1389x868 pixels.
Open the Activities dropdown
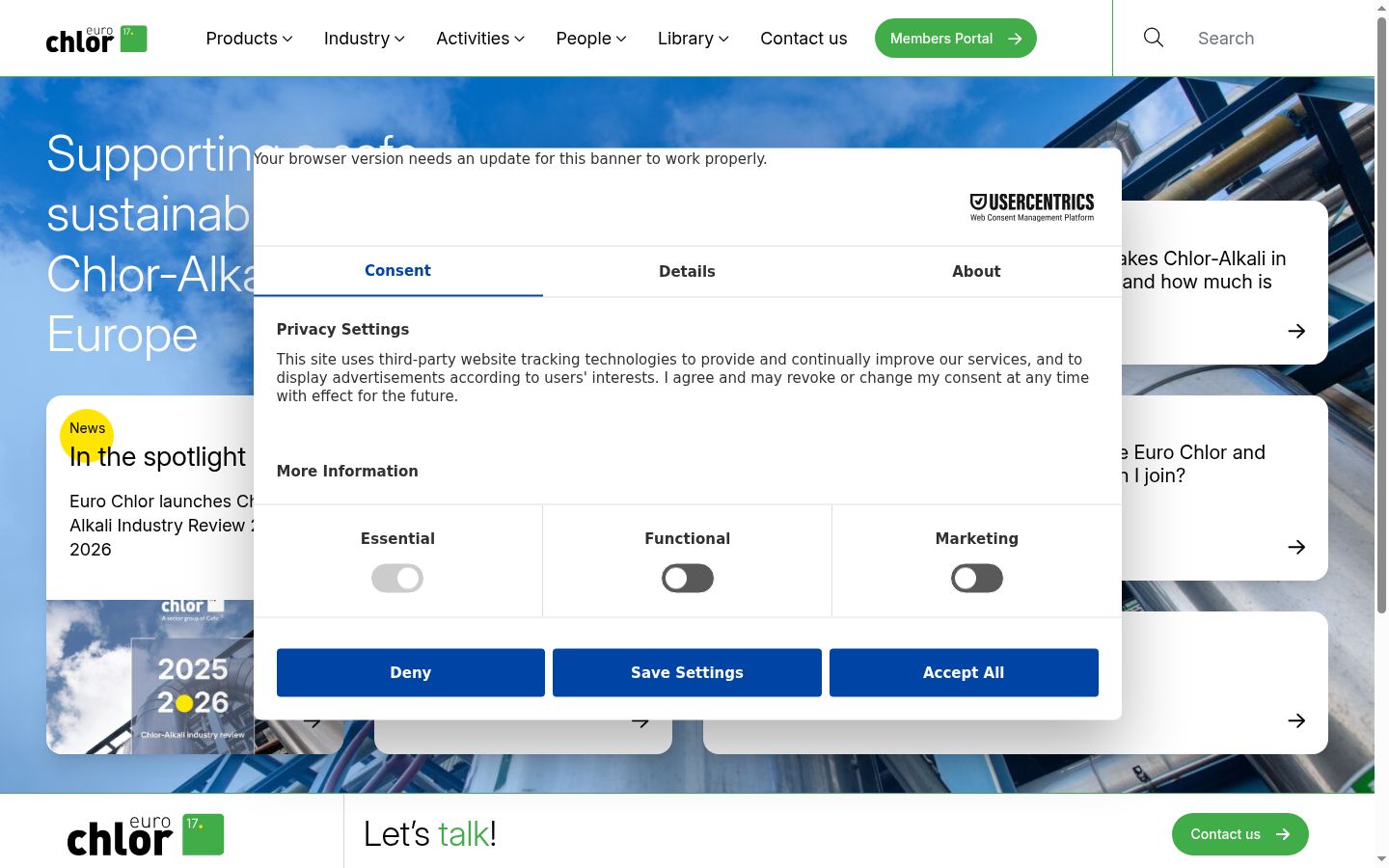coord(480,39)
